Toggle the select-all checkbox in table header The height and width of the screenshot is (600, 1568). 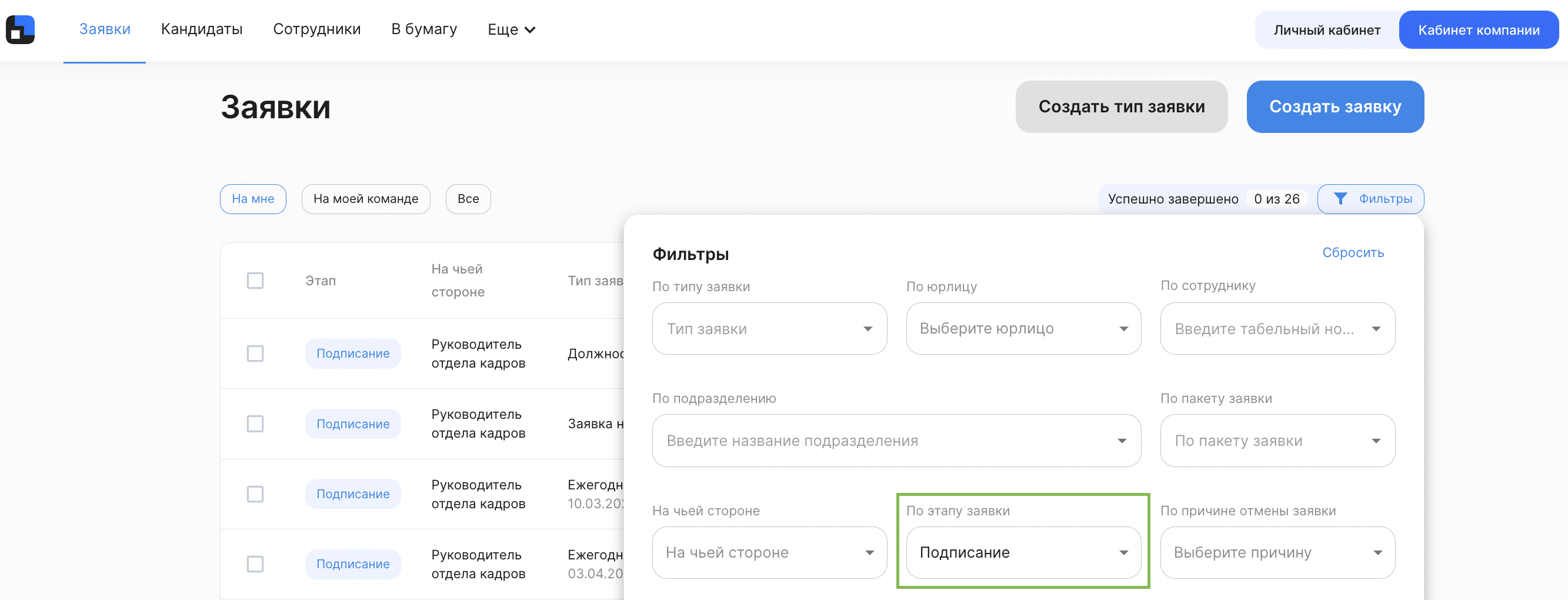pyautogui.click(x=255, y=281)
